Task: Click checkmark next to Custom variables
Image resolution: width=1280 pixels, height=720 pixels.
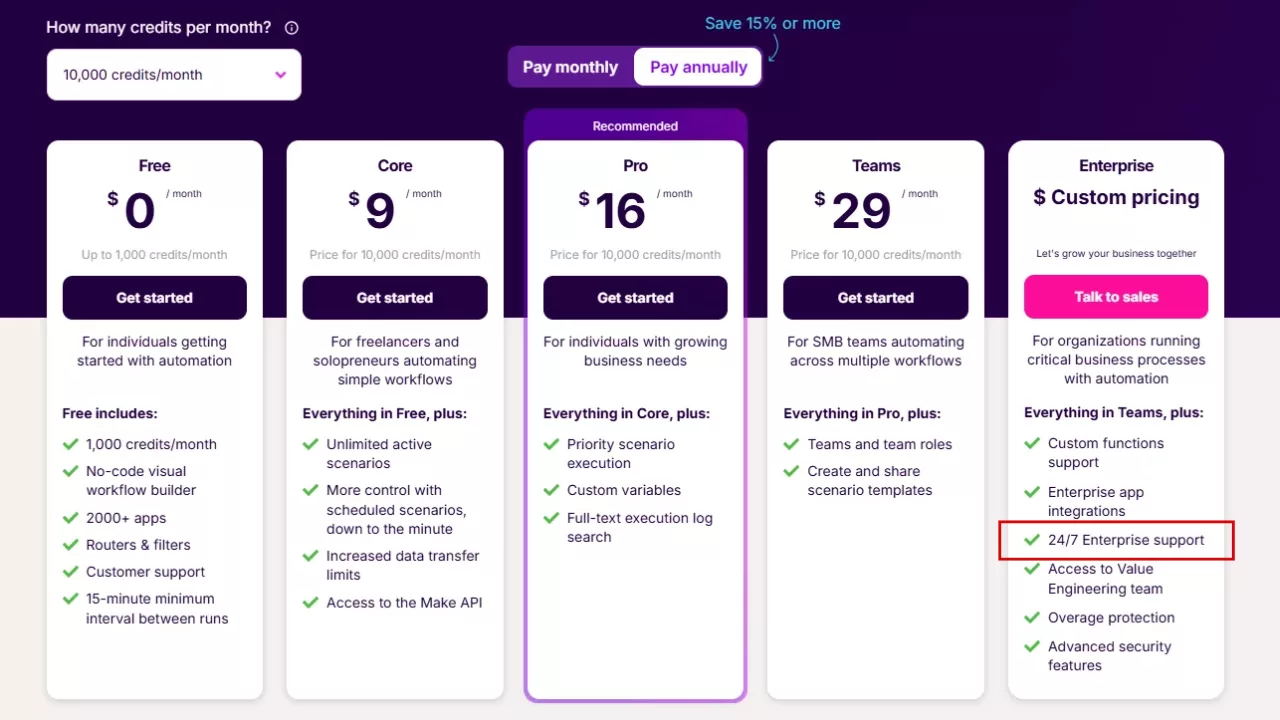Action: pyautogui.click(x=551, y=490)
